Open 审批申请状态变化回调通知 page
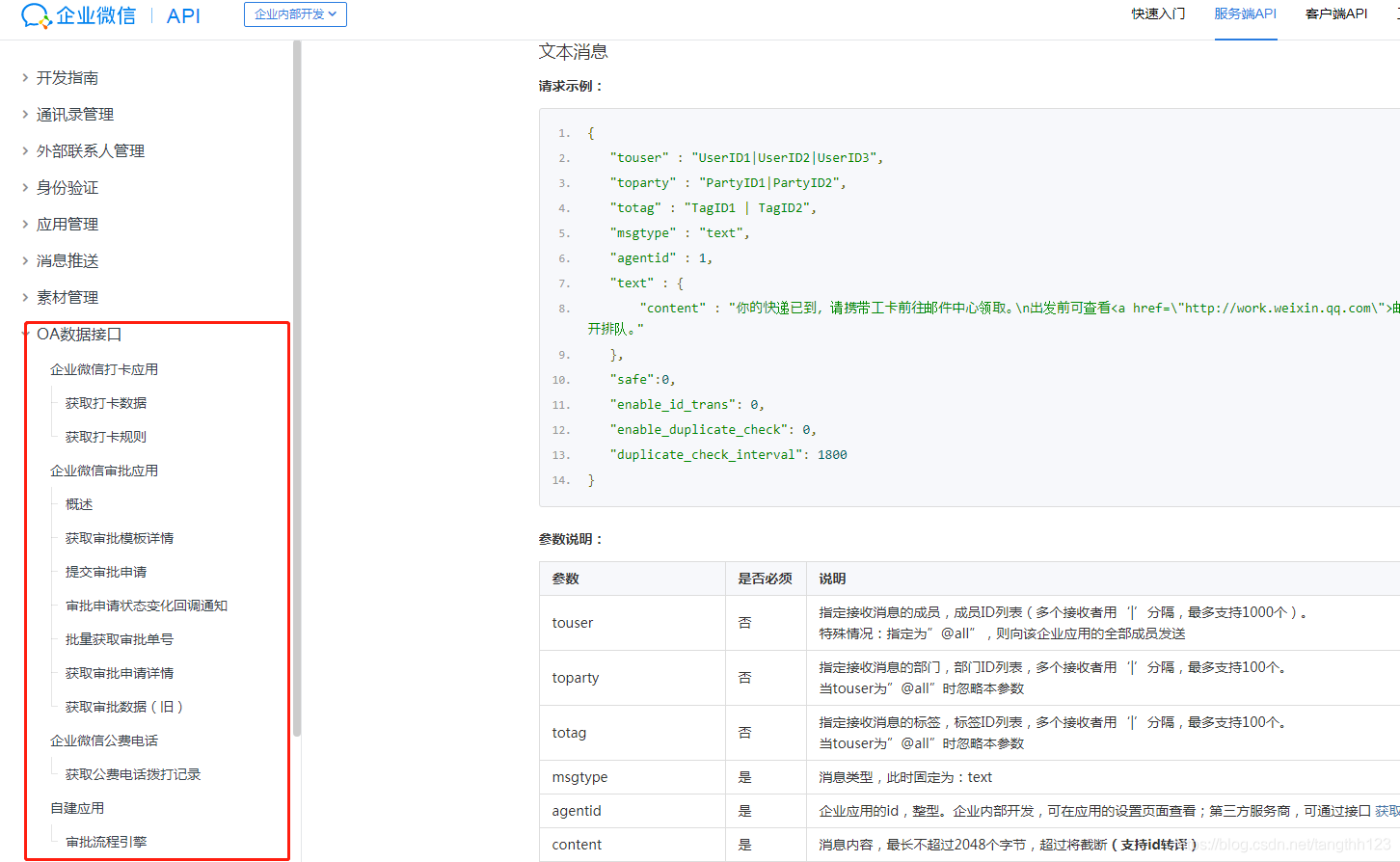Image resolution: width=1400 pixels, height=862 pixels. tap(147, 606)
